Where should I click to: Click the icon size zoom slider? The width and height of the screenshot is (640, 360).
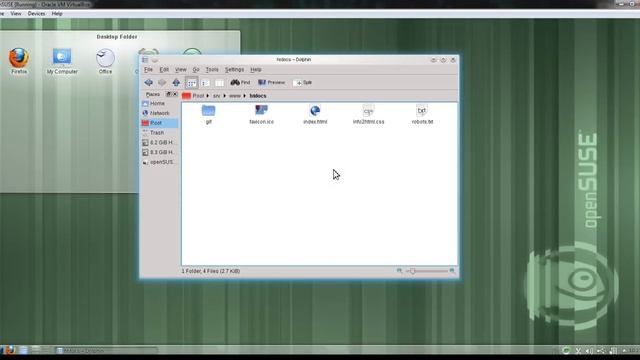tap(427, 271)
